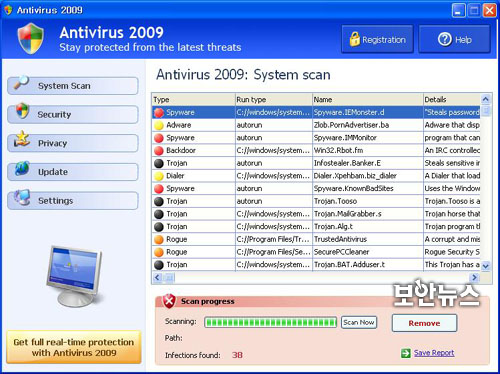This screenshot has width=500, height=374.
Task: Click the star icon beside Privacy
Action: point(22,139)
